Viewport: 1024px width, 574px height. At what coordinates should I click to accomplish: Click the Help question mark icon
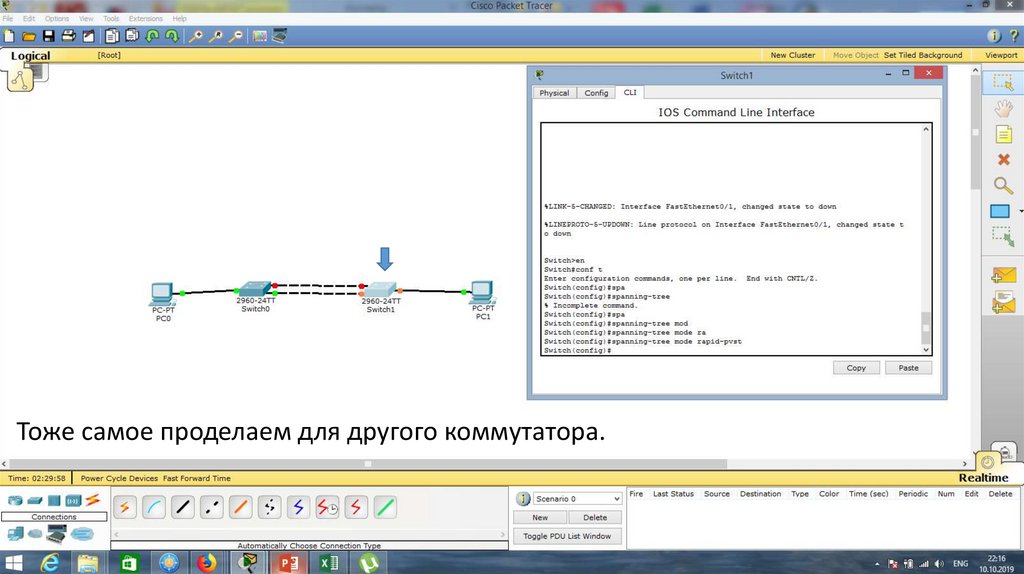tap(1014, 37)
